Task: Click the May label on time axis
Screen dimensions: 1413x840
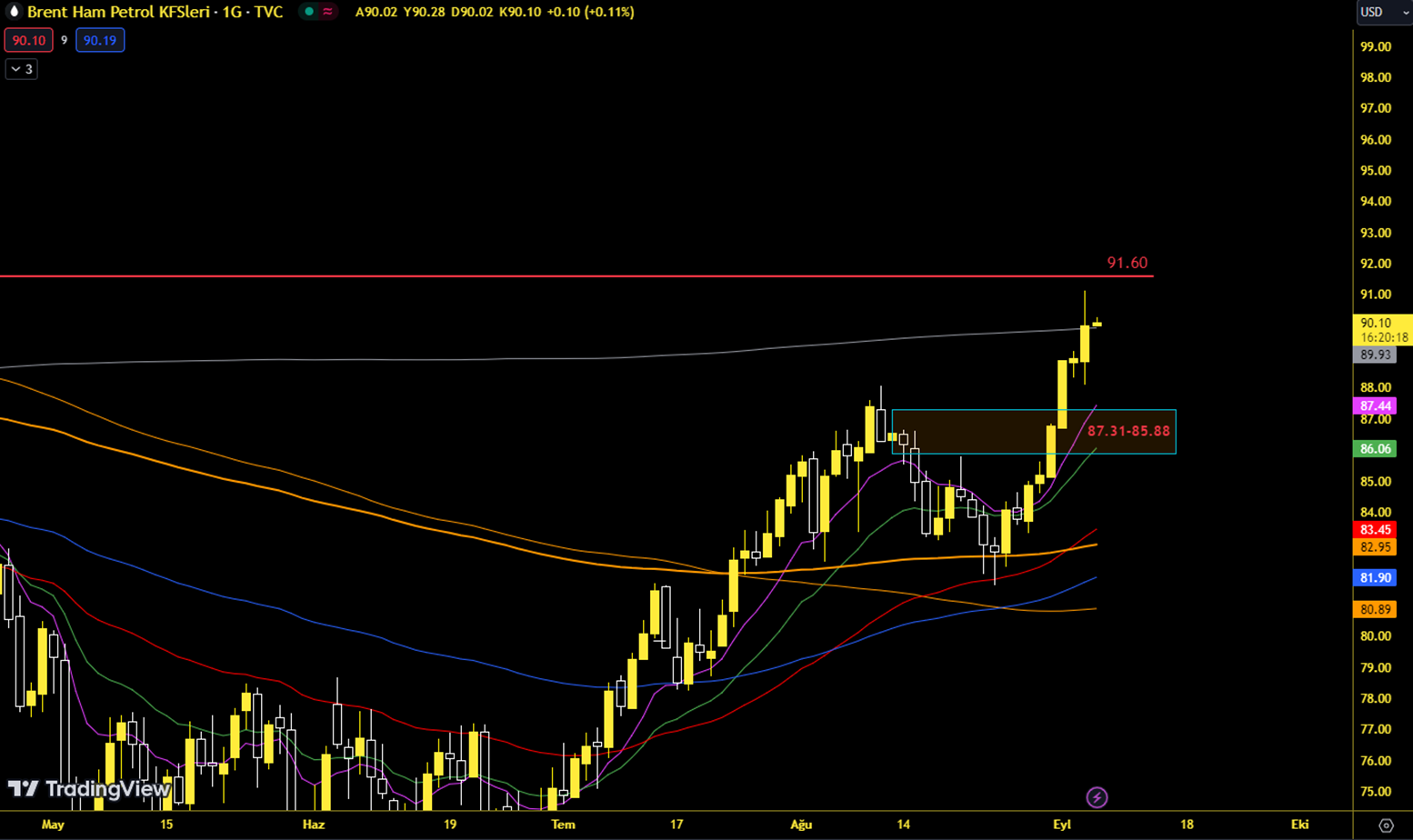Action: pyautogui.click(x=53, y=825)
